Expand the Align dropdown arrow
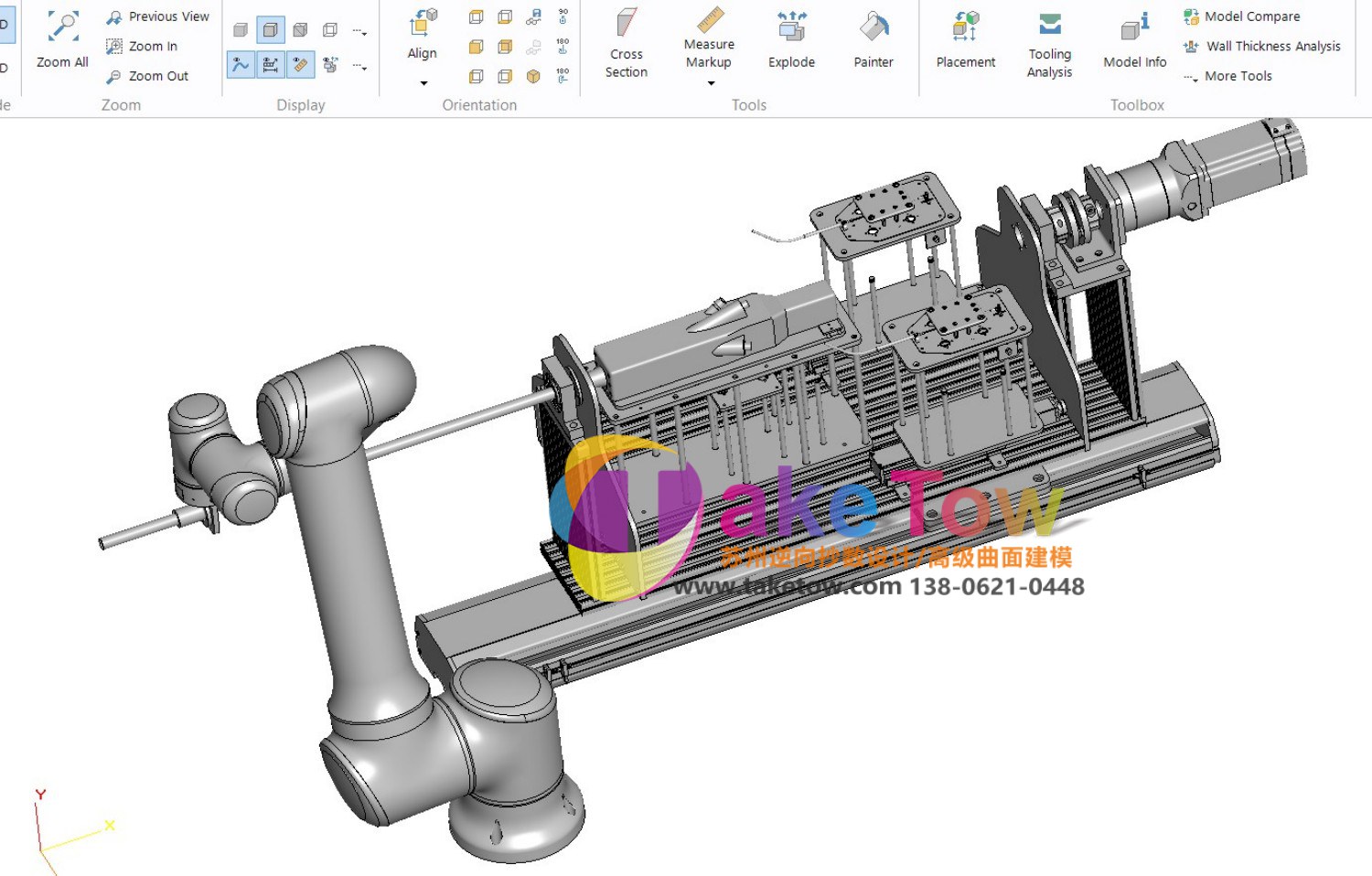The image size is (1372, 876). coord(423,83)
